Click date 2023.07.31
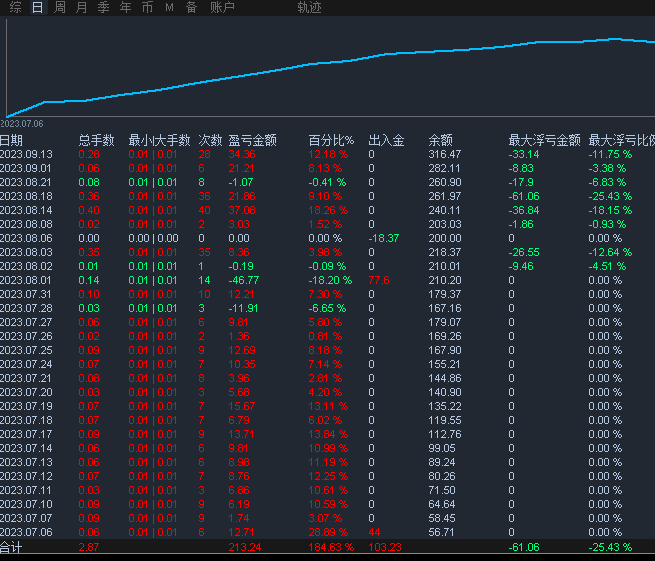Image resolution: width=655 pixels, height=561 pixels. 25,294
